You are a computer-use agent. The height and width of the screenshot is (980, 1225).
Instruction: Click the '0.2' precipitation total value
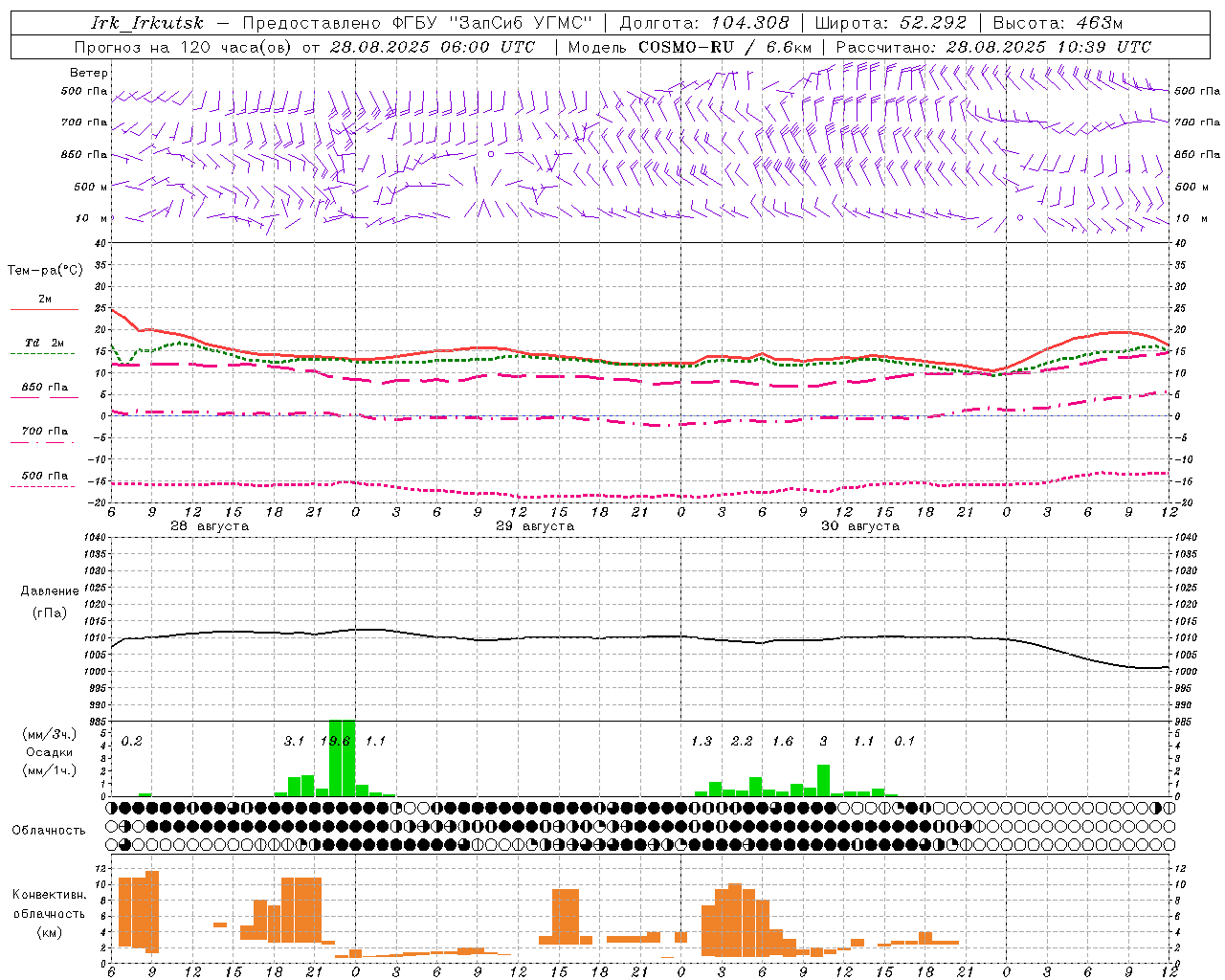tap(131, 741)
